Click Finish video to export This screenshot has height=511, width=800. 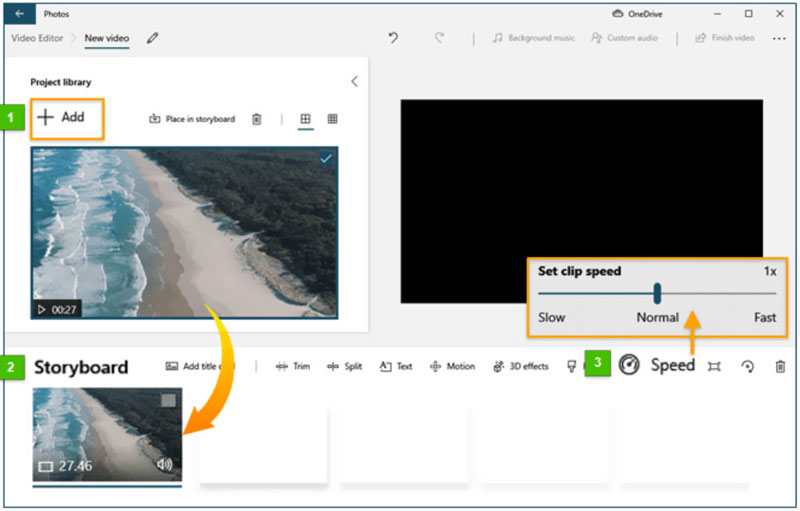724,38
